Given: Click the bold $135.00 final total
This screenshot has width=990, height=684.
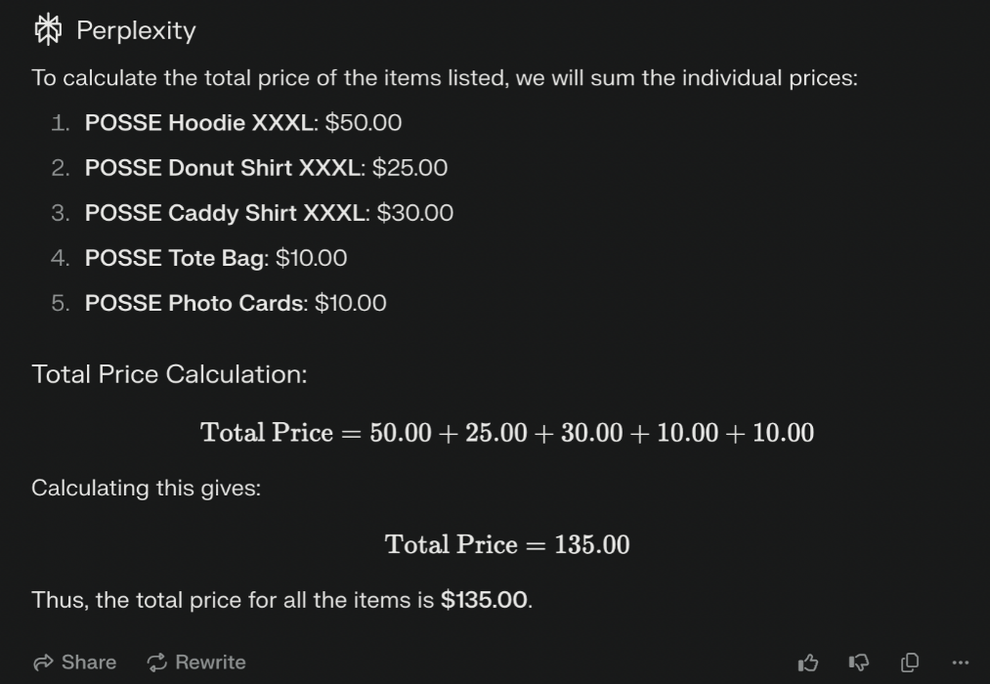Looking at the screenshot, I should tap(484, 600).
